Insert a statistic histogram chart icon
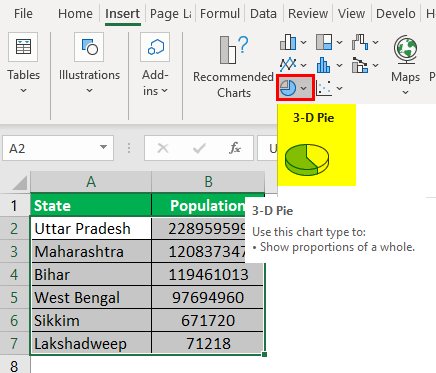The height and width of the screenshot is (373, 436). [x=324, y=65]
